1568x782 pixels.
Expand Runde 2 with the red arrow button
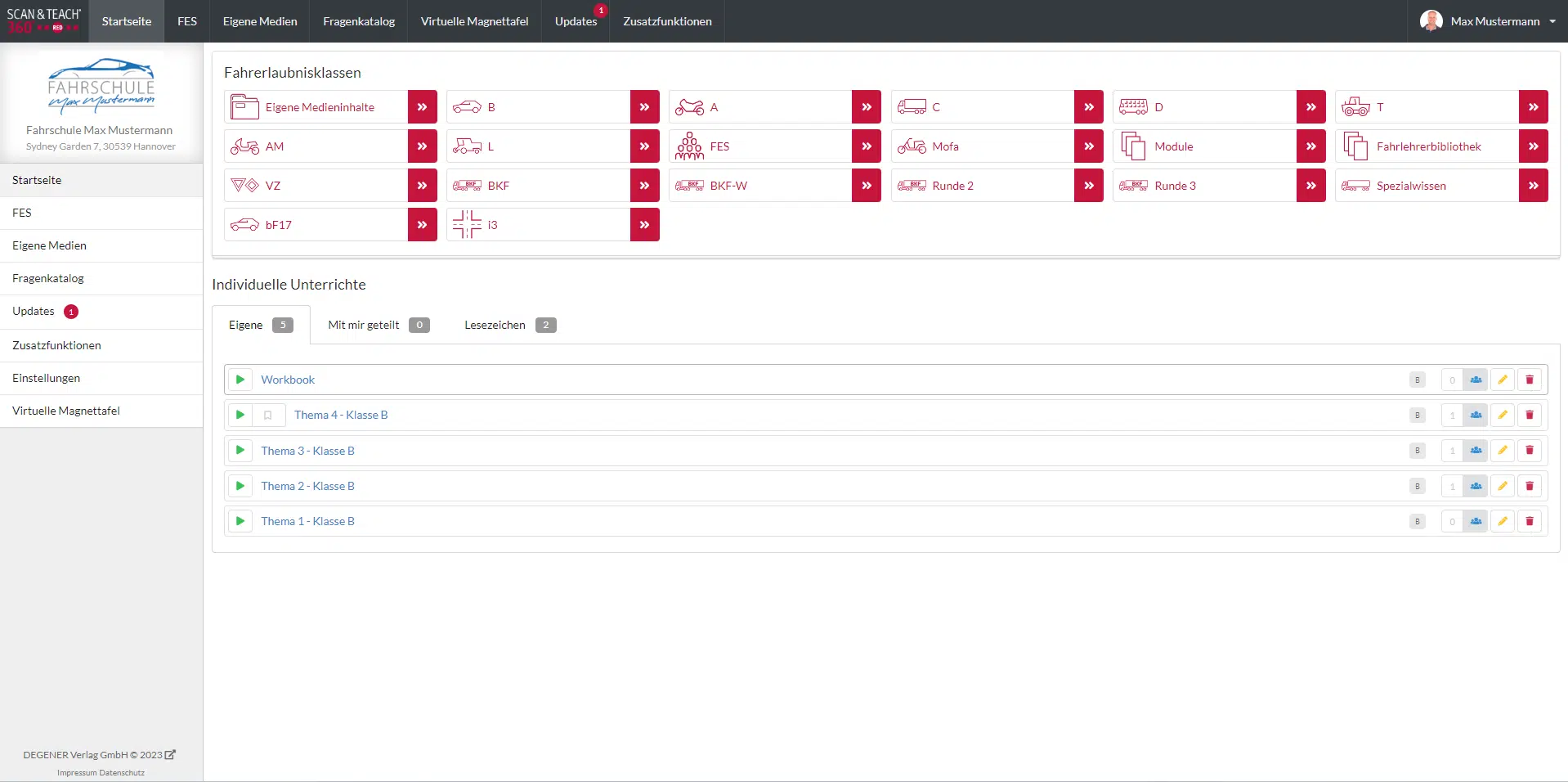tap(1088, 186)
